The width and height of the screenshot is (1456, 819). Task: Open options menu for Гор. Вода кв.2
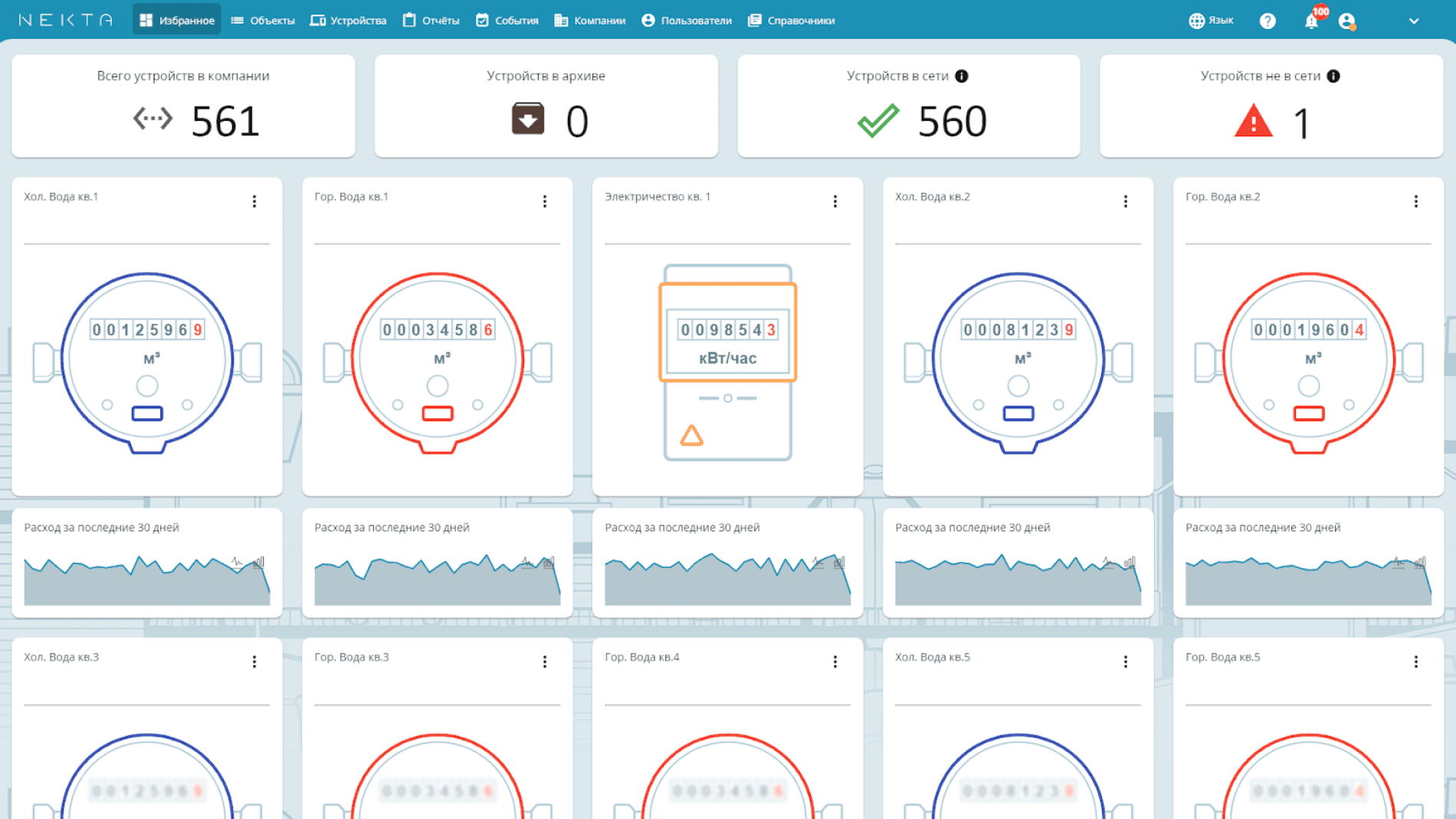pos(1416,201)
